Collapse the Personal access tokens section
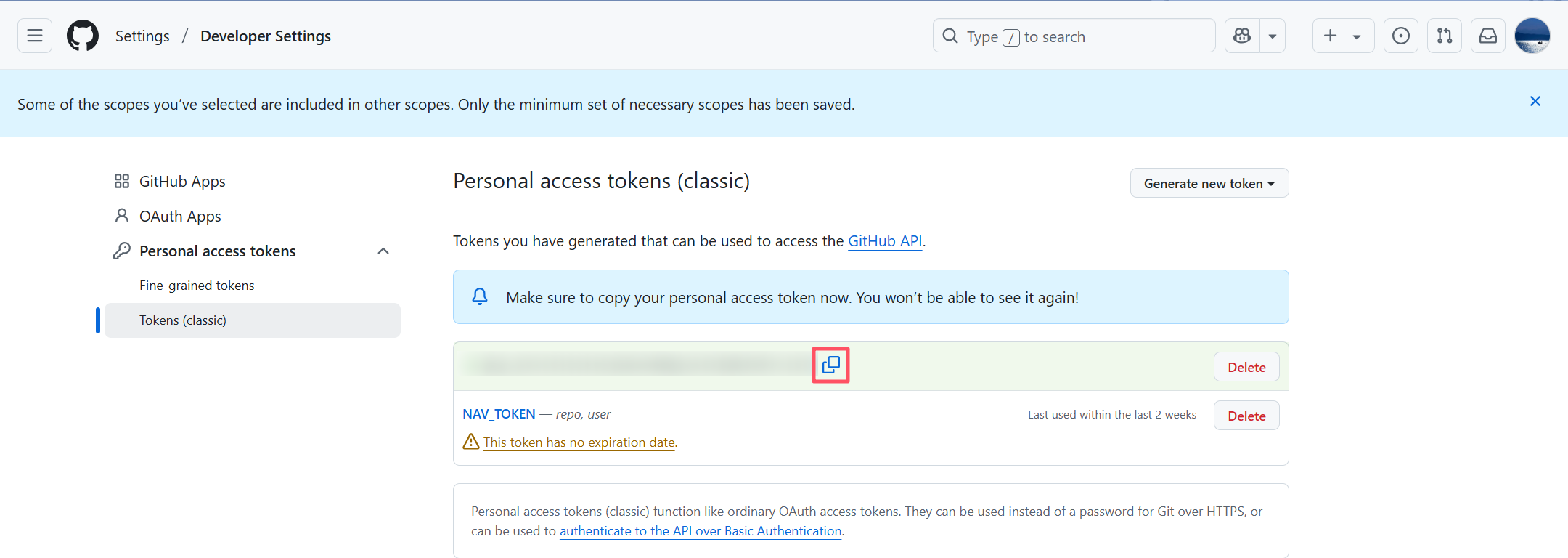Screen dimensions: 1568x558 point(383,251)
